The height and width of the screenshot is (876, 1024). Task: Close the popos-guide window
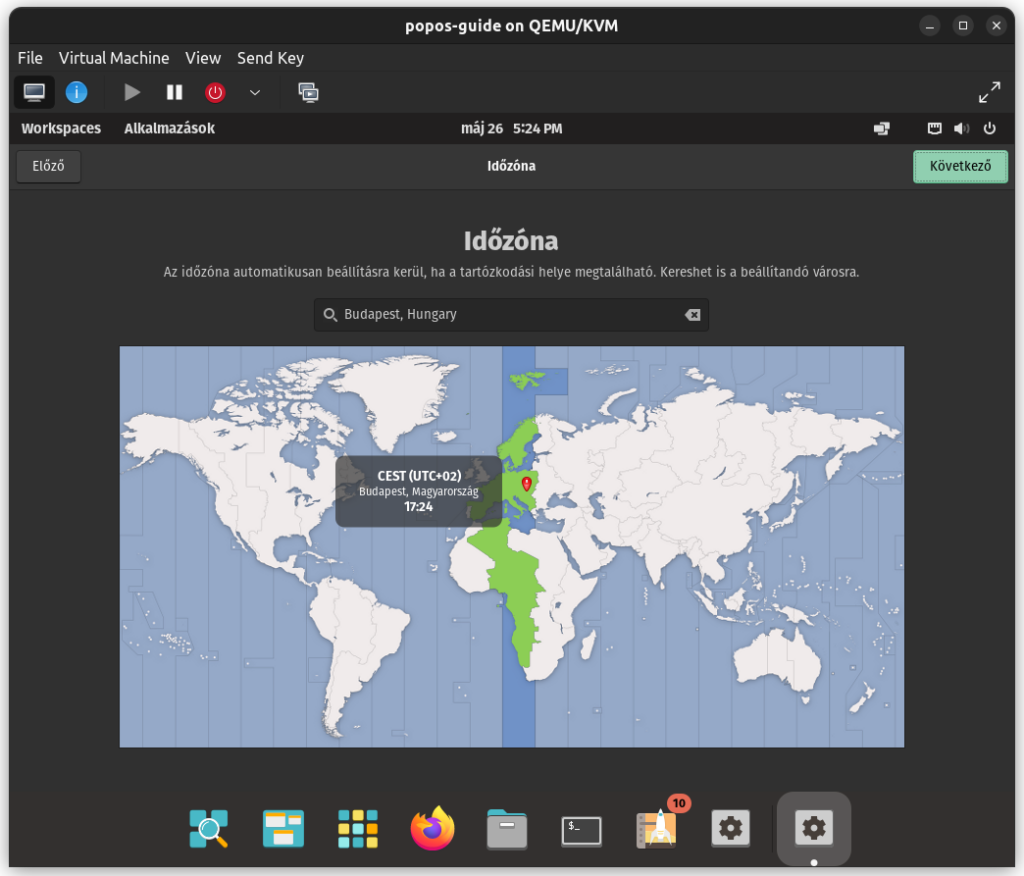[x=996, y=26]
